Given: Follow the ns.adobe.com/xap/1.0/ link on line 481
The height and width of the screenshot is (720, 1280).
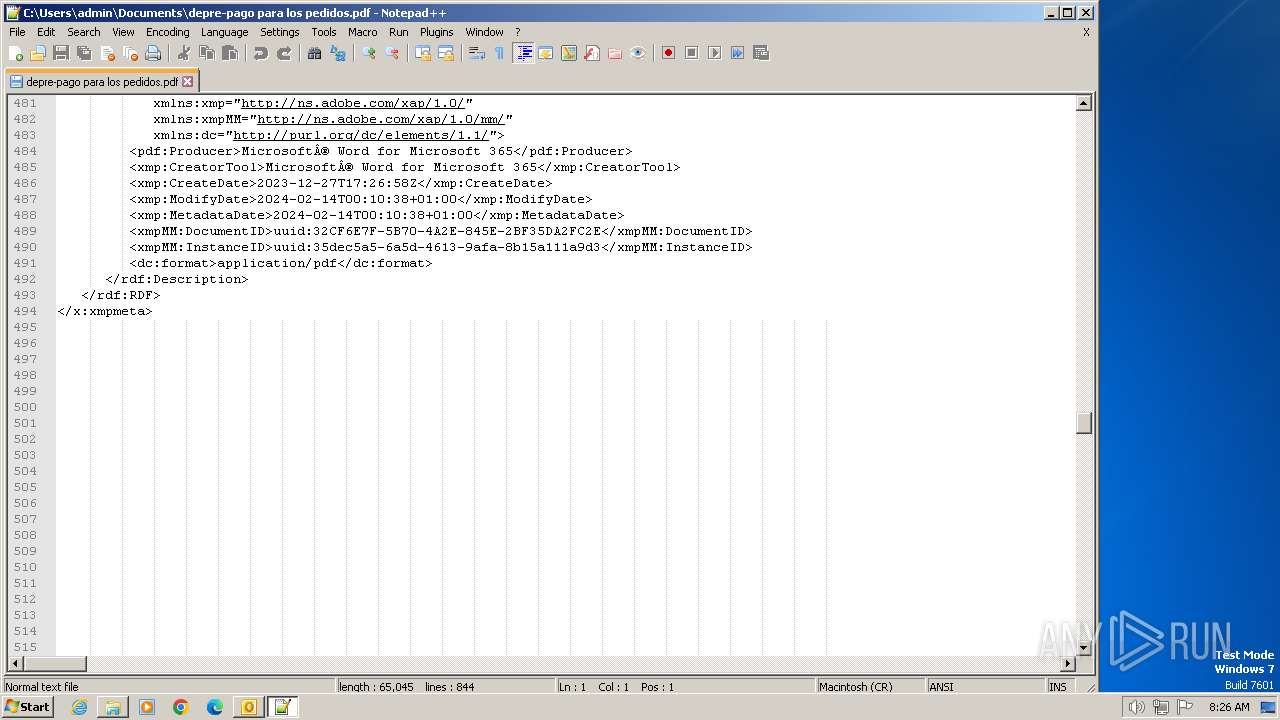Looking at the screenshot, I should coord(353,103).
